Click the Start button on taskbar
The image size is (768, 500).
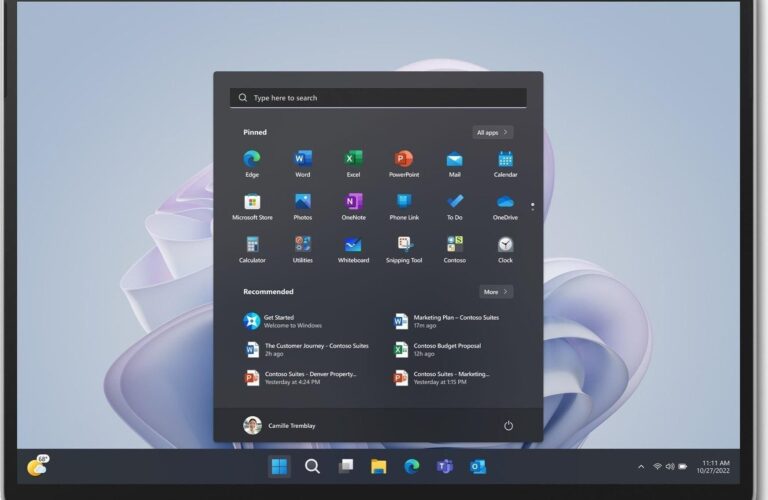(279, 467)
